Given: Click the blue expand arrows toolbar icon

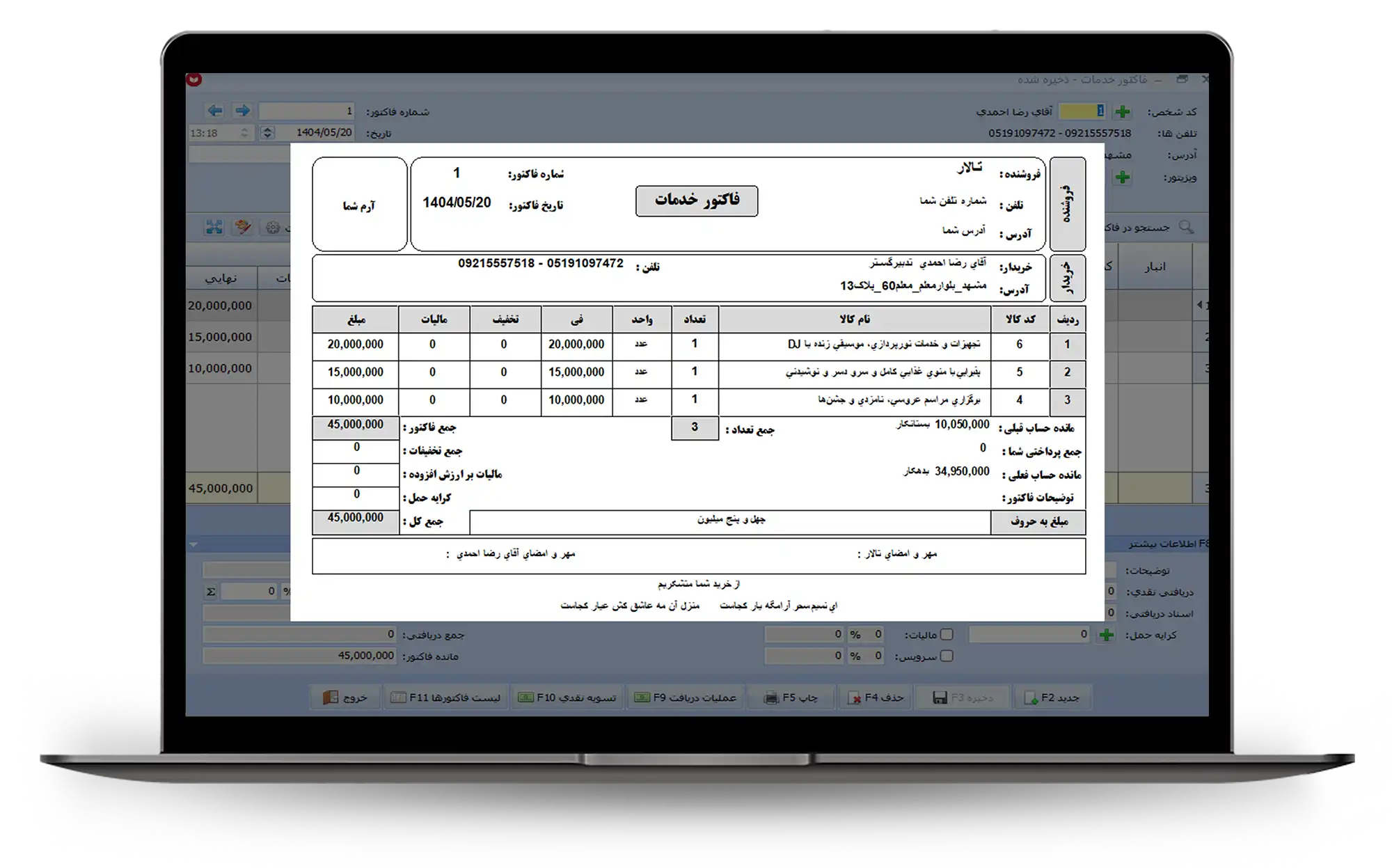Looking at the screenshot, I should point(214,227).
